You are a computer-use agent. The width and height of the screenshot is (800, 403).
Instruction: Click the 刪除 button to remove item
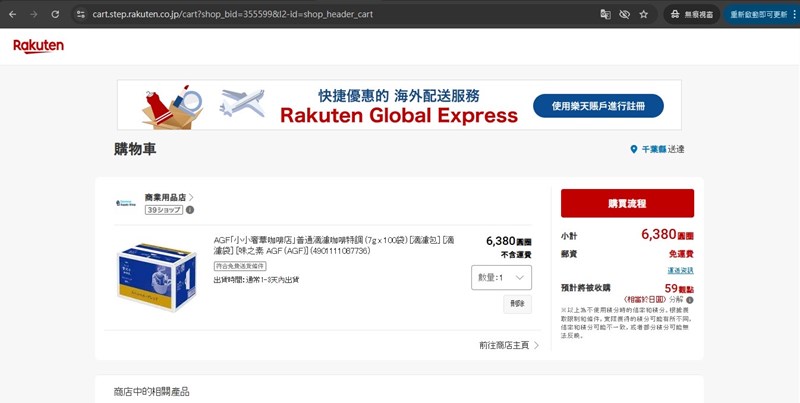coord(517,304)
